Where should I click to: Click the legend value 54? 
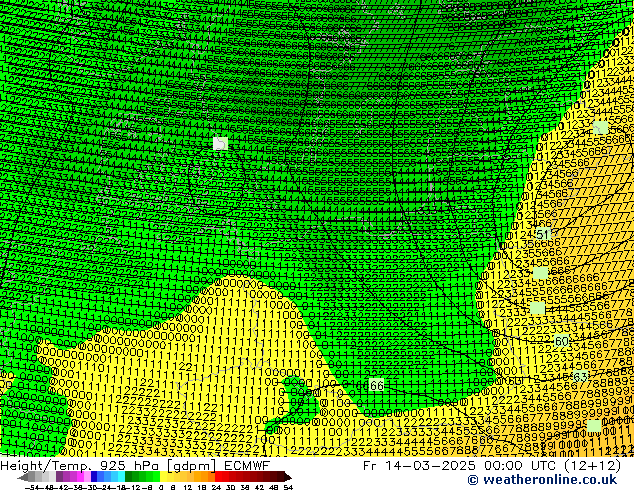tap(288, 488)
